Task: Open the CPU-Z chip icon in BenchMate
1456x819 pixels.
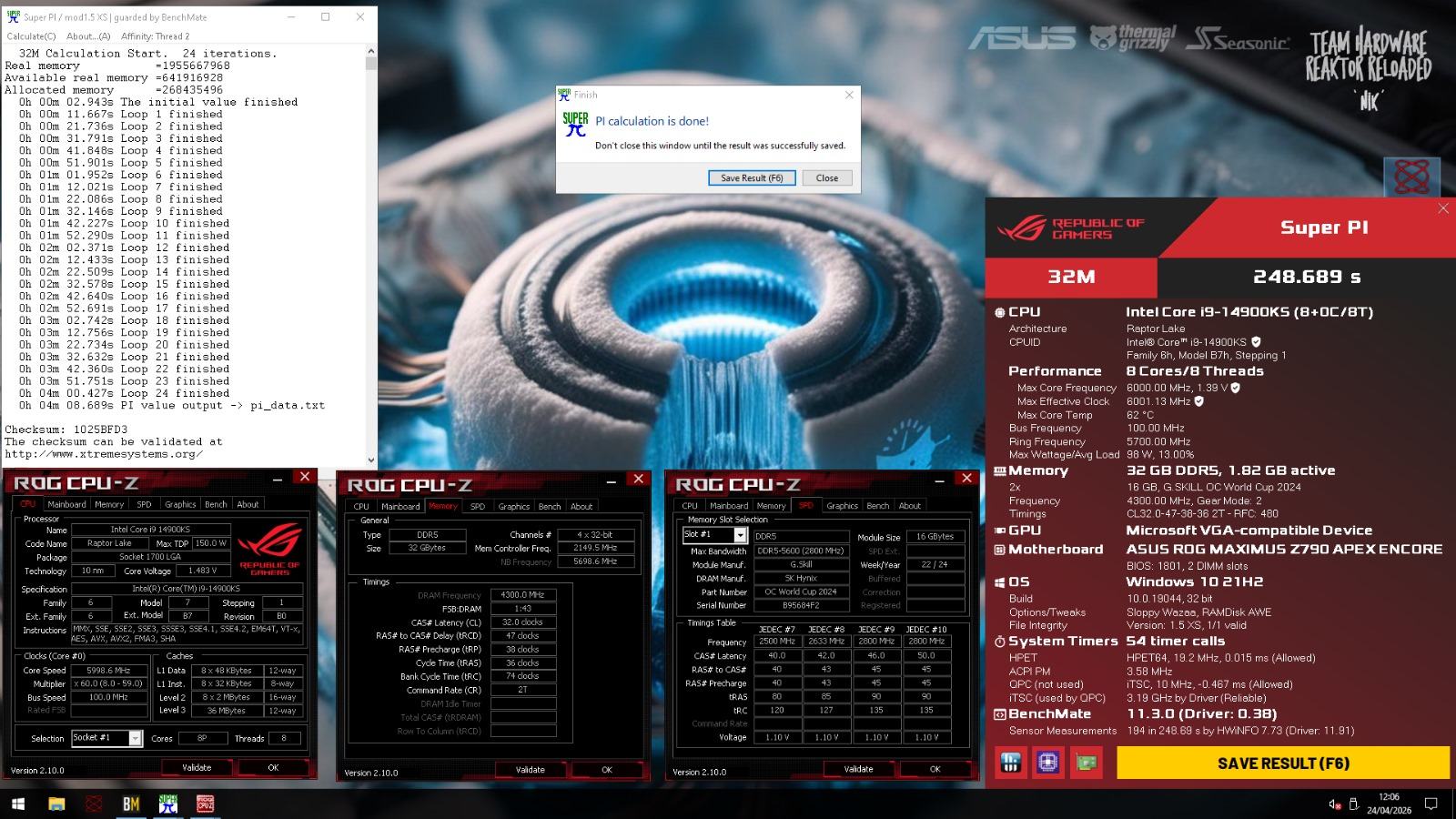Action: [1048, 763]
